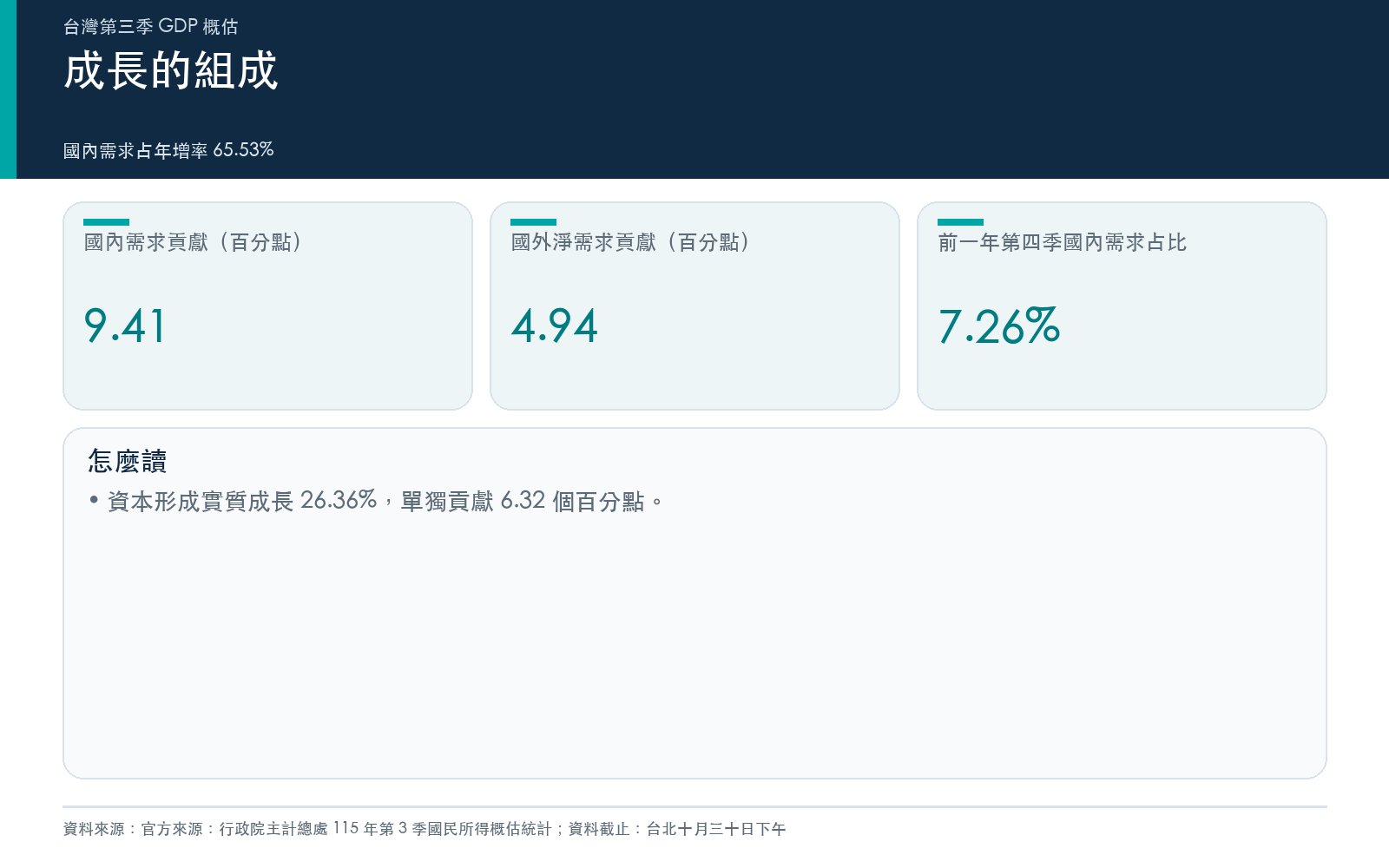Click the title 成長的組成
This screenshot has width=1389, height=868.
point(170,71)
